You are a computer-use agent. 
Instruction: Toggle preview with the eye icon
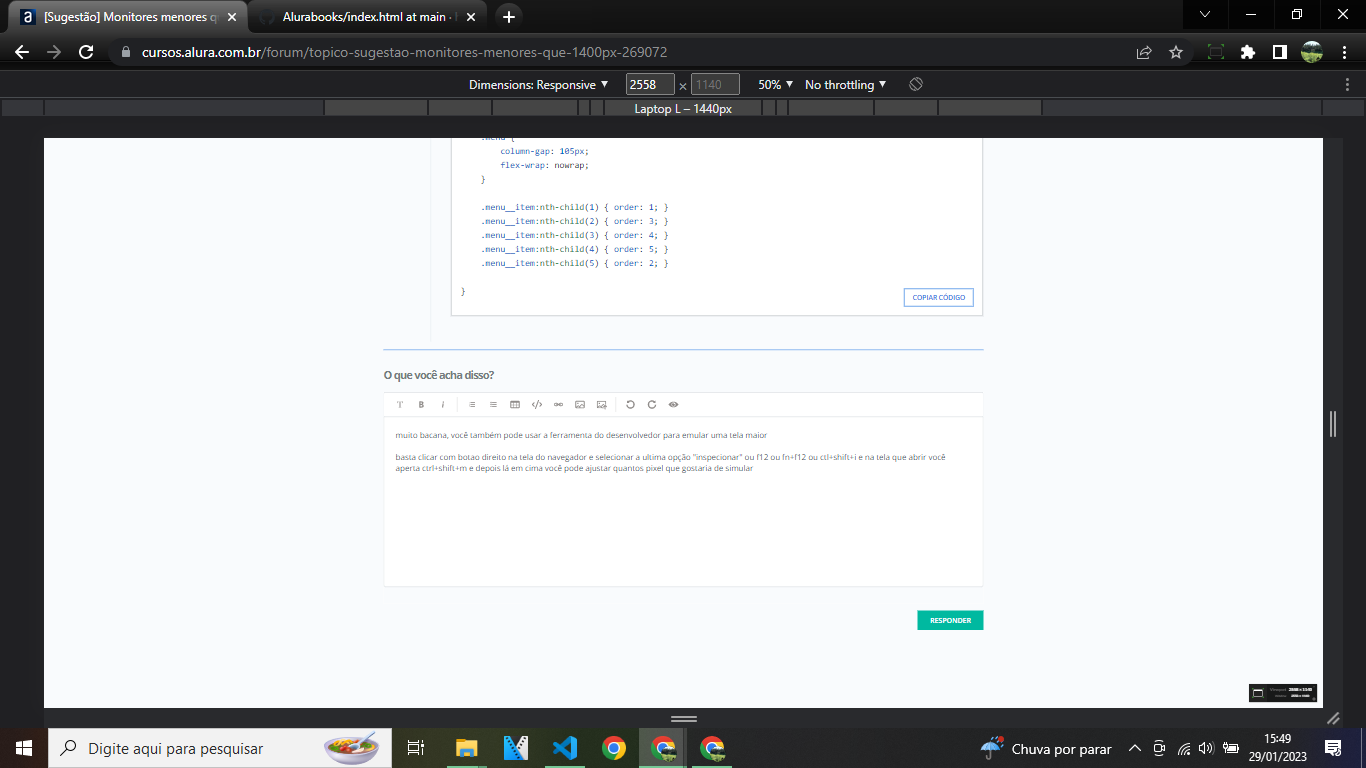(x=673, y=405)
